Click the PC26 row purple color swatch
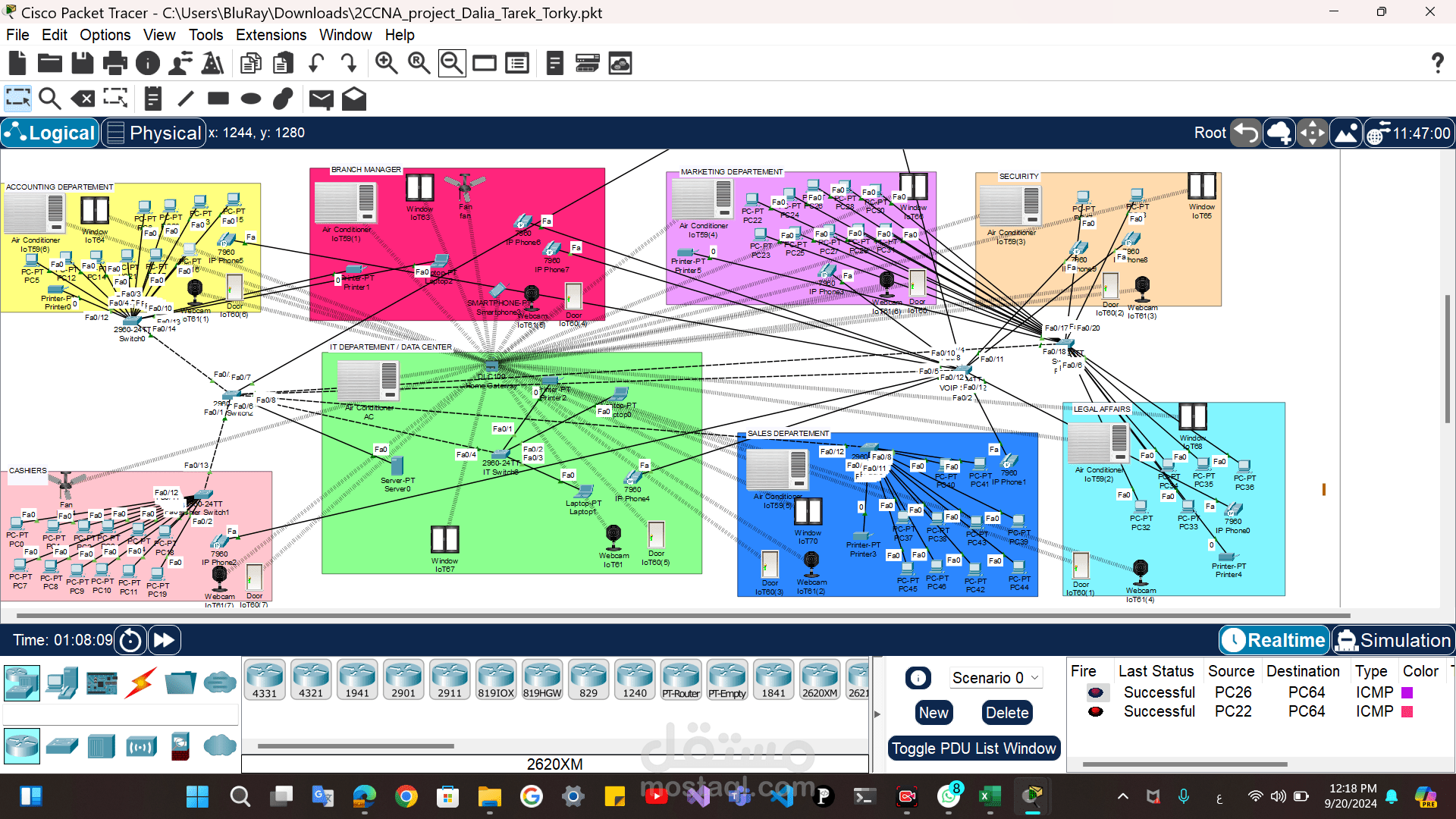Viewport: 1456px width, 819px height. pos(1407,692)
